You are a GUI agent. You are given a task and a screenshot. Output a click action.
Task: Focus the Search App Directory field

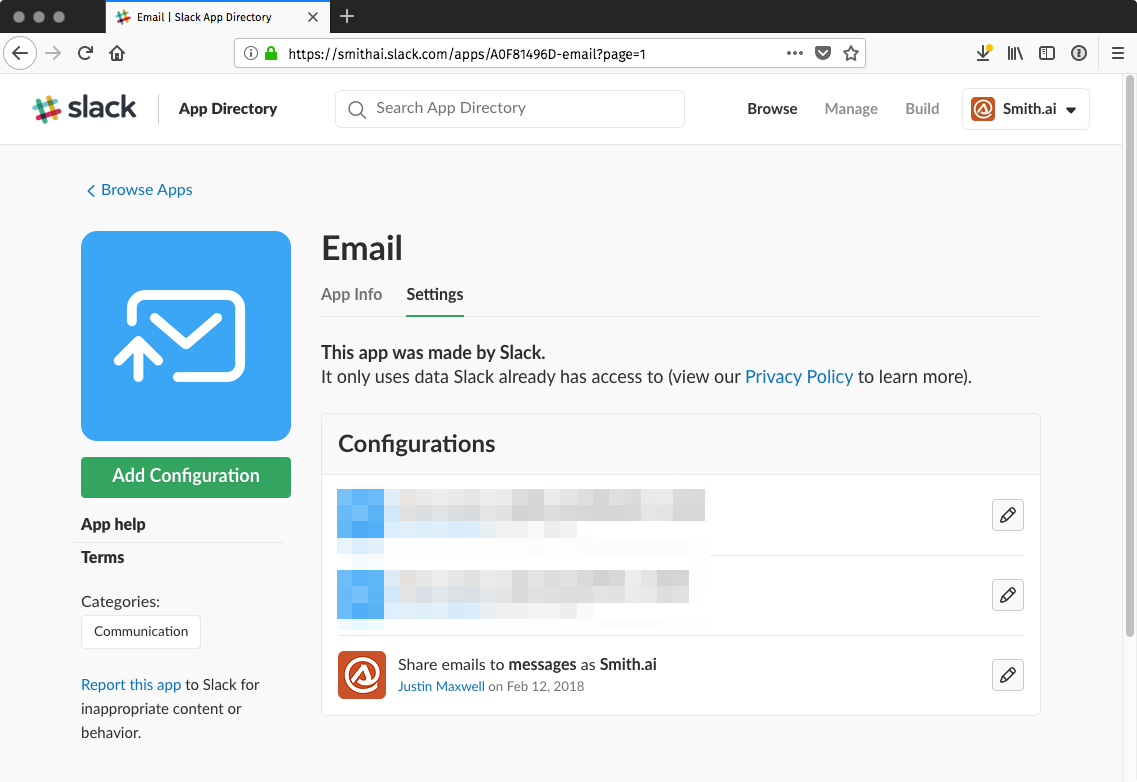coord(510,109)
